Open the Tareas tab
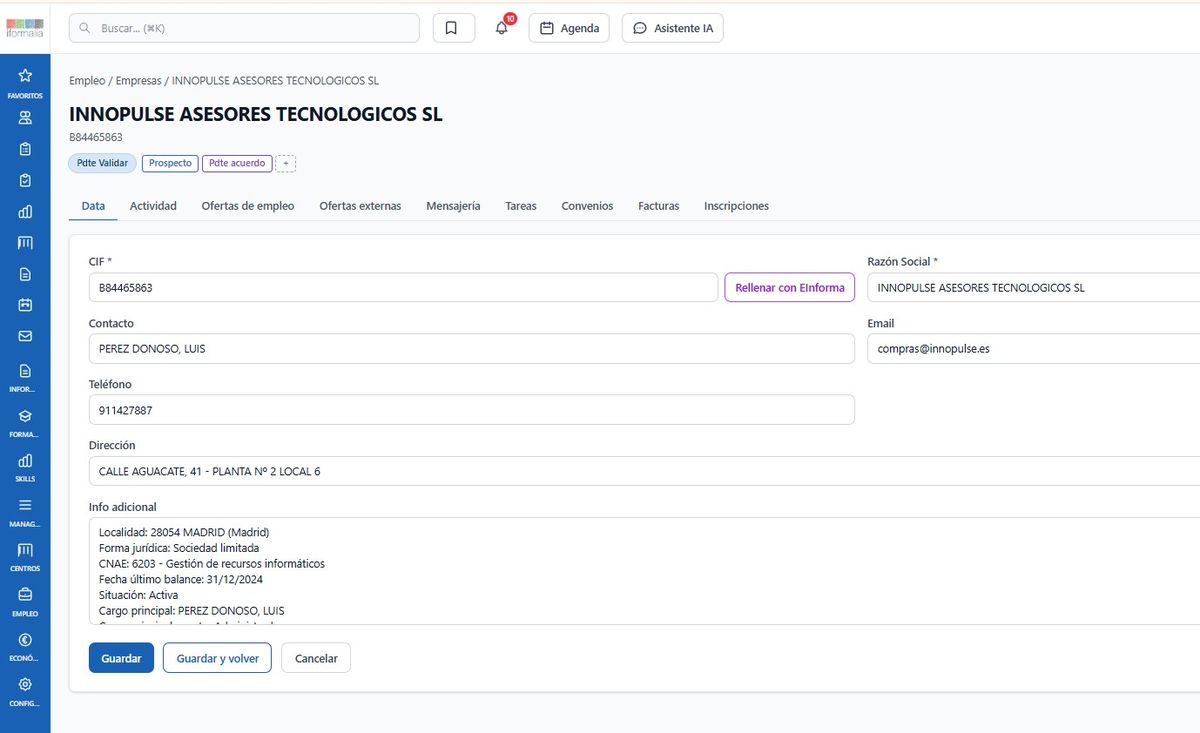This screenshot has height=733, width=1200. 521,206
